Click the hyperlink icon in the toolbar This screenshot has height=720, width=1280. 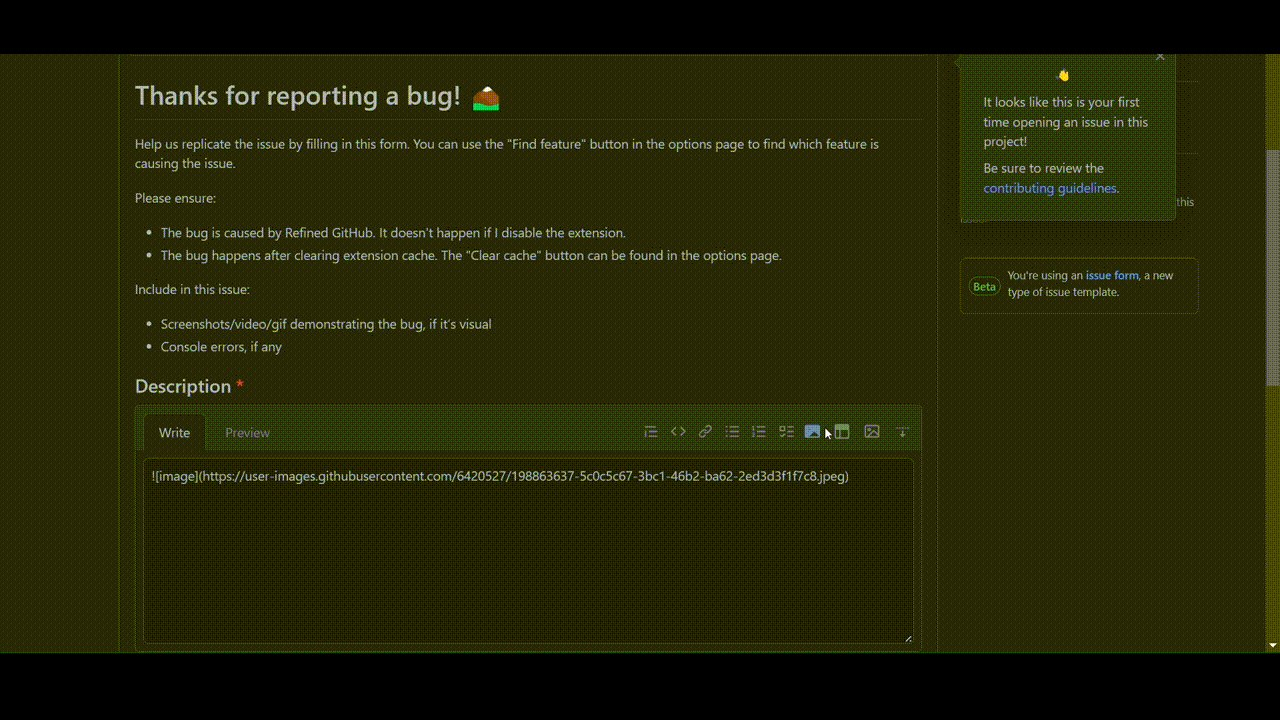pyautogui.click(x=705, y=431)
